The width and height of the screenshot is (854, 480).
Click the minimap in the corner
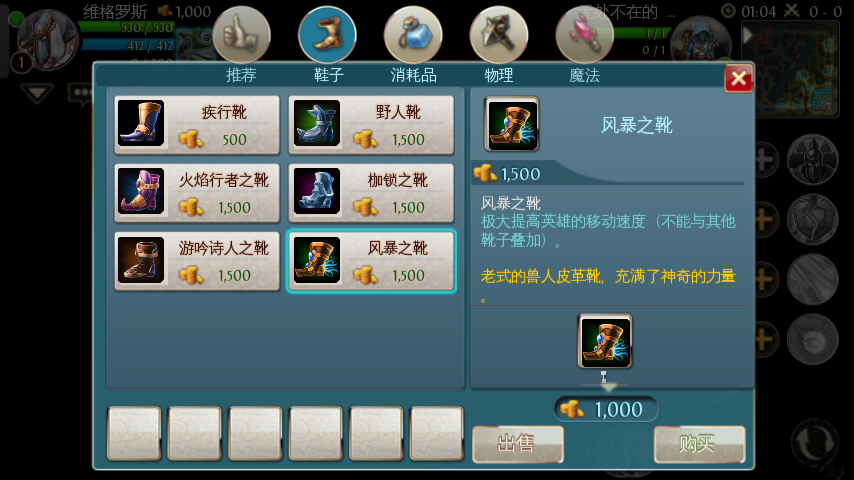791,69
